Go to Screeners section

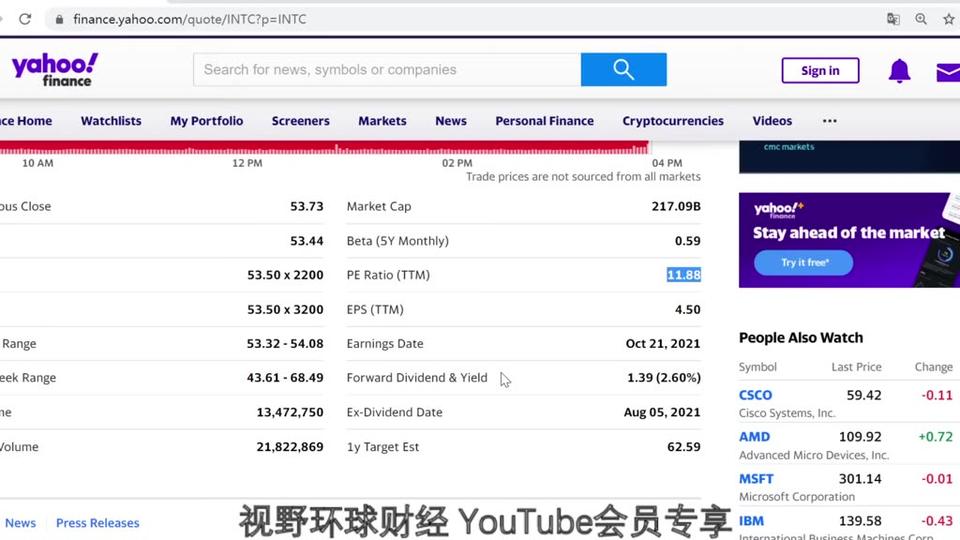[301, 121]
